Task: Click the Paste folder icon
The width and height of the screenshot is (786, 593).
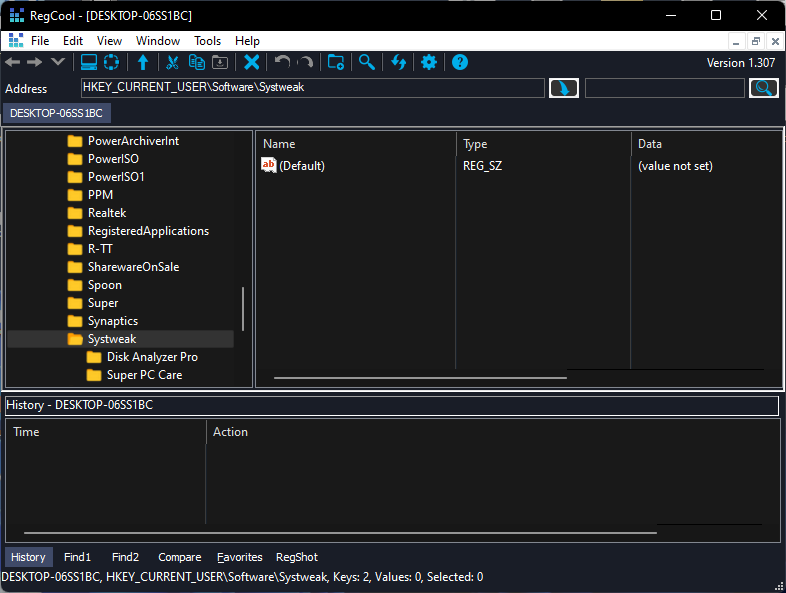Action: coord(220,62)
